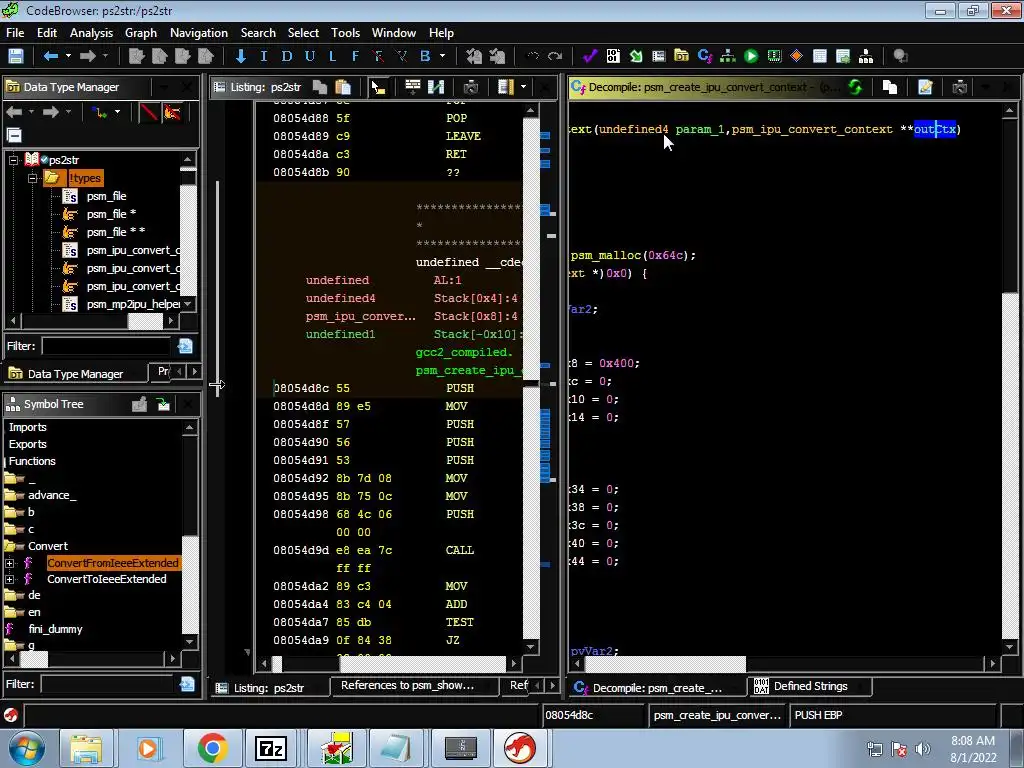1024x768 pixels.
Task: Click the Windows Start button
Action: 27,748
